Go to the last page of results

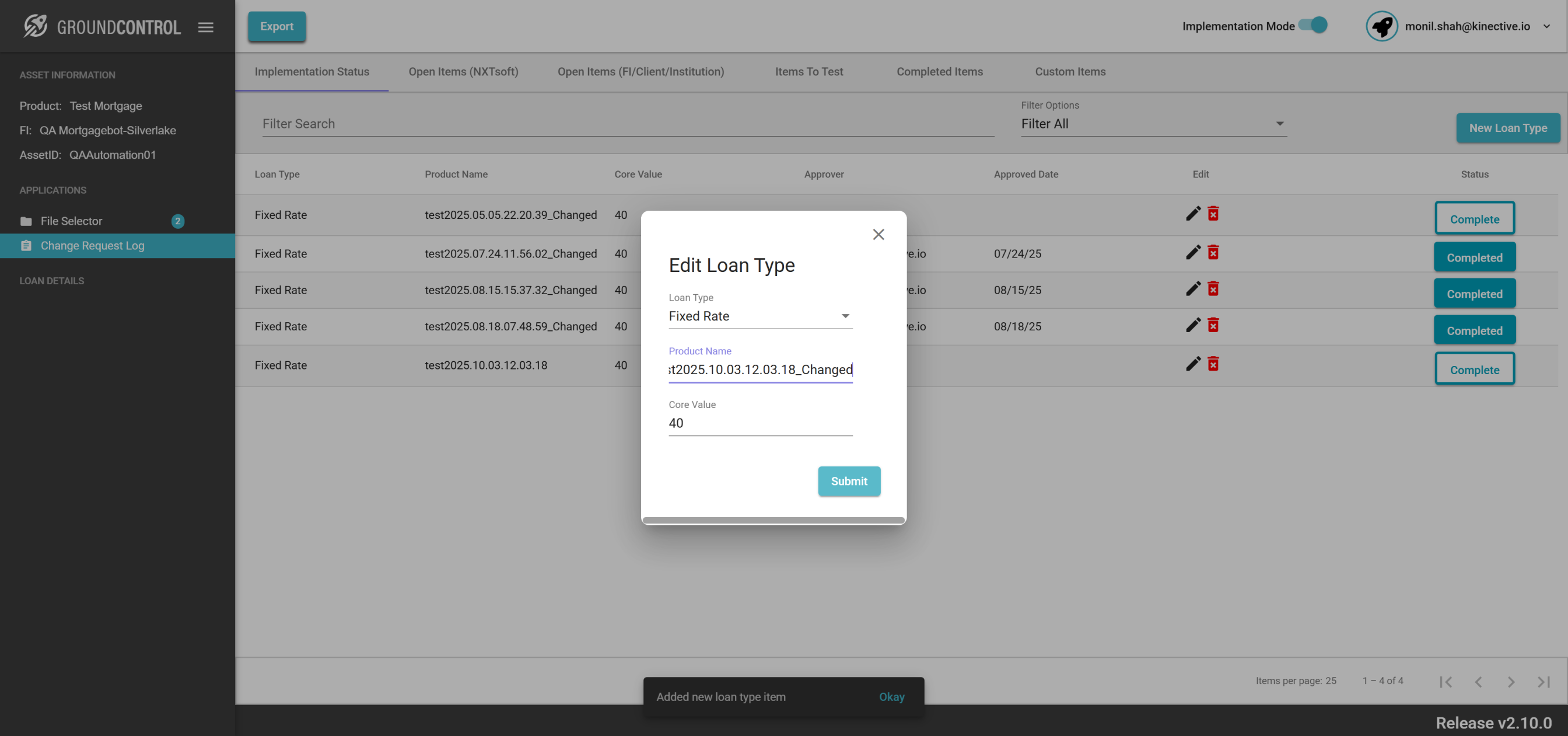(x=1543, y=682)
